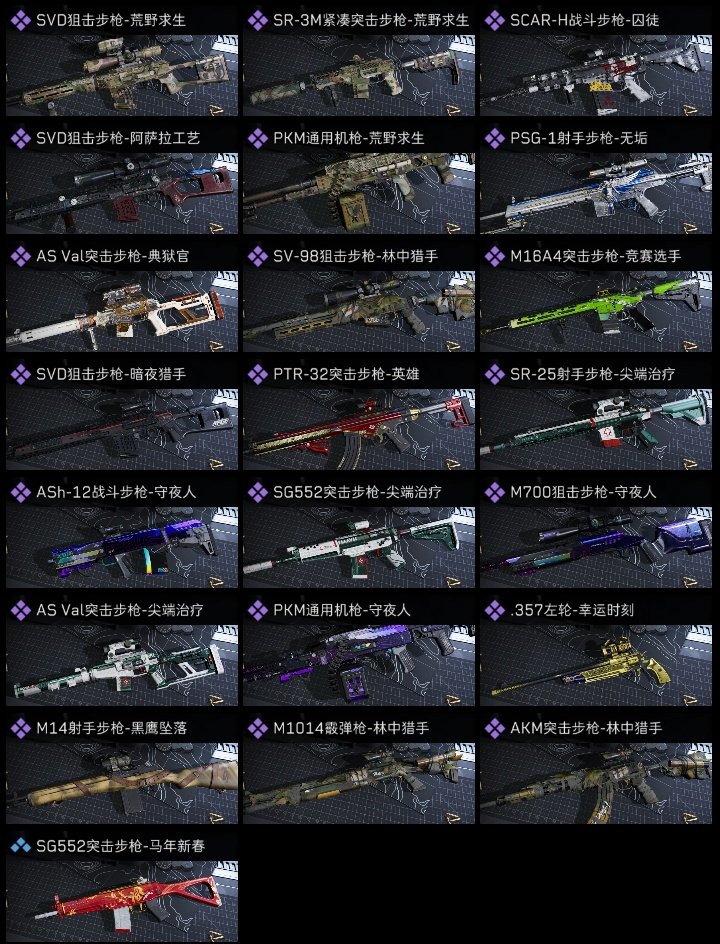
Task: Select the green M16A4 竞赛选手 rifle thumbnail
Action: click(596, 311)
